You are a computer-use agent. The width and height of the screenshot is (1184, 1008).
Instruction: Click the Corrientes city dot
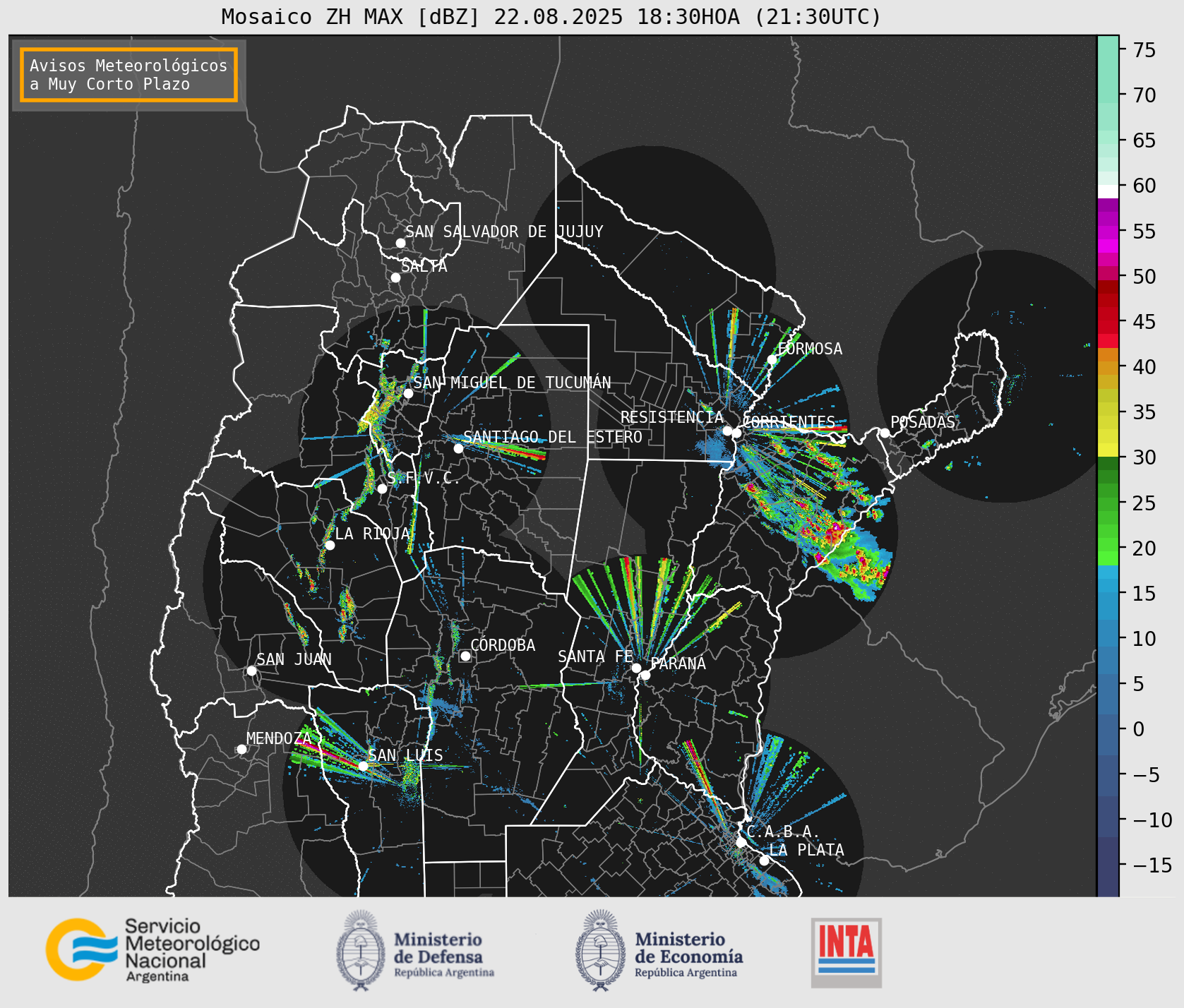(736, 433)
